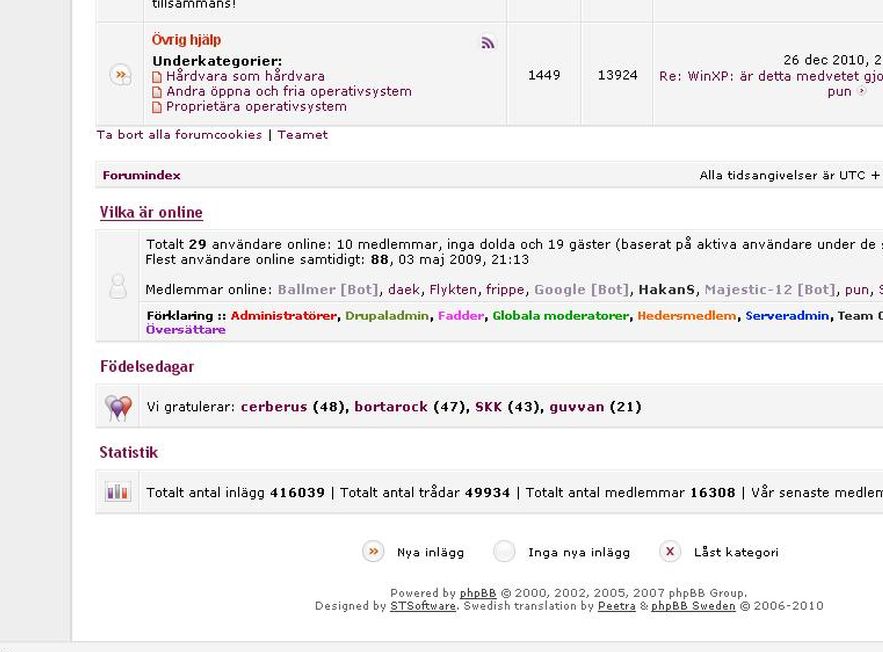The width and height of the screenshot is (883, 652).
Task: Open birthday member guvvan profile
Action: pos(577,407)
